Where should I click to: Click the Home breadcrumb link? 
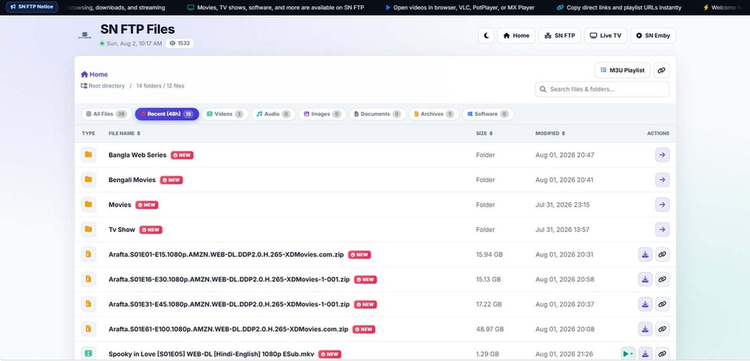(94, 74)
